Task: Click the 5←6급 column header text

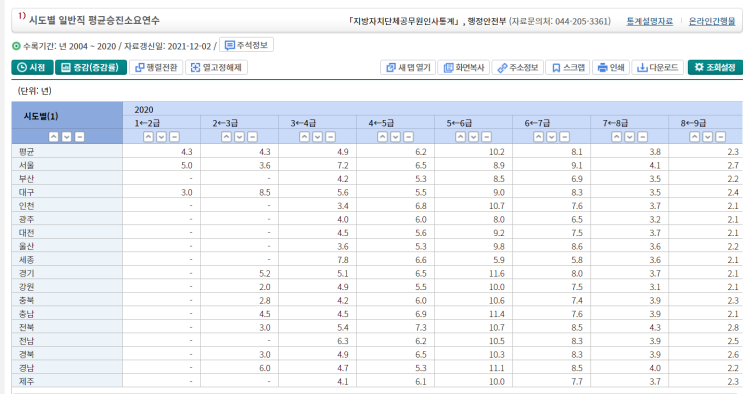Action: (459, 123)
